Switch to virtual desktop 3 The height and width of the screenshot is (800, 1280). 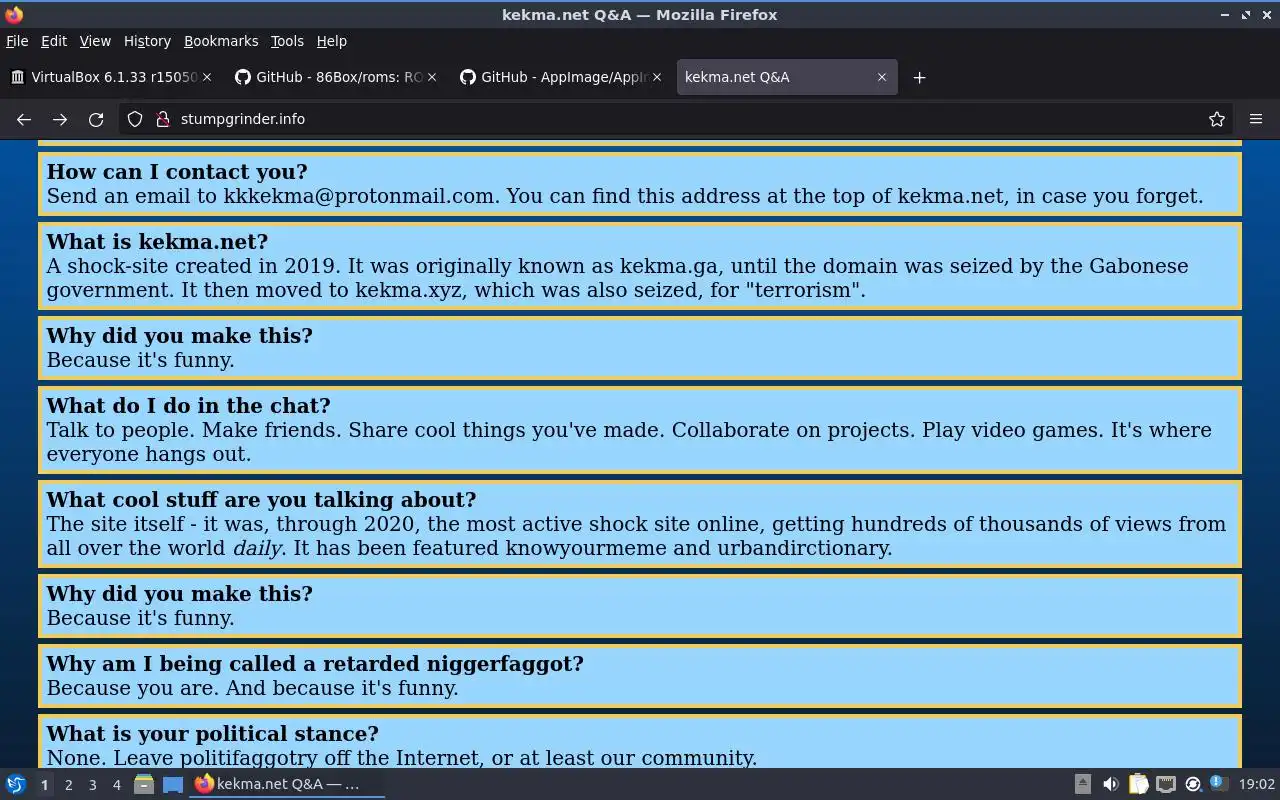[93, 785]
